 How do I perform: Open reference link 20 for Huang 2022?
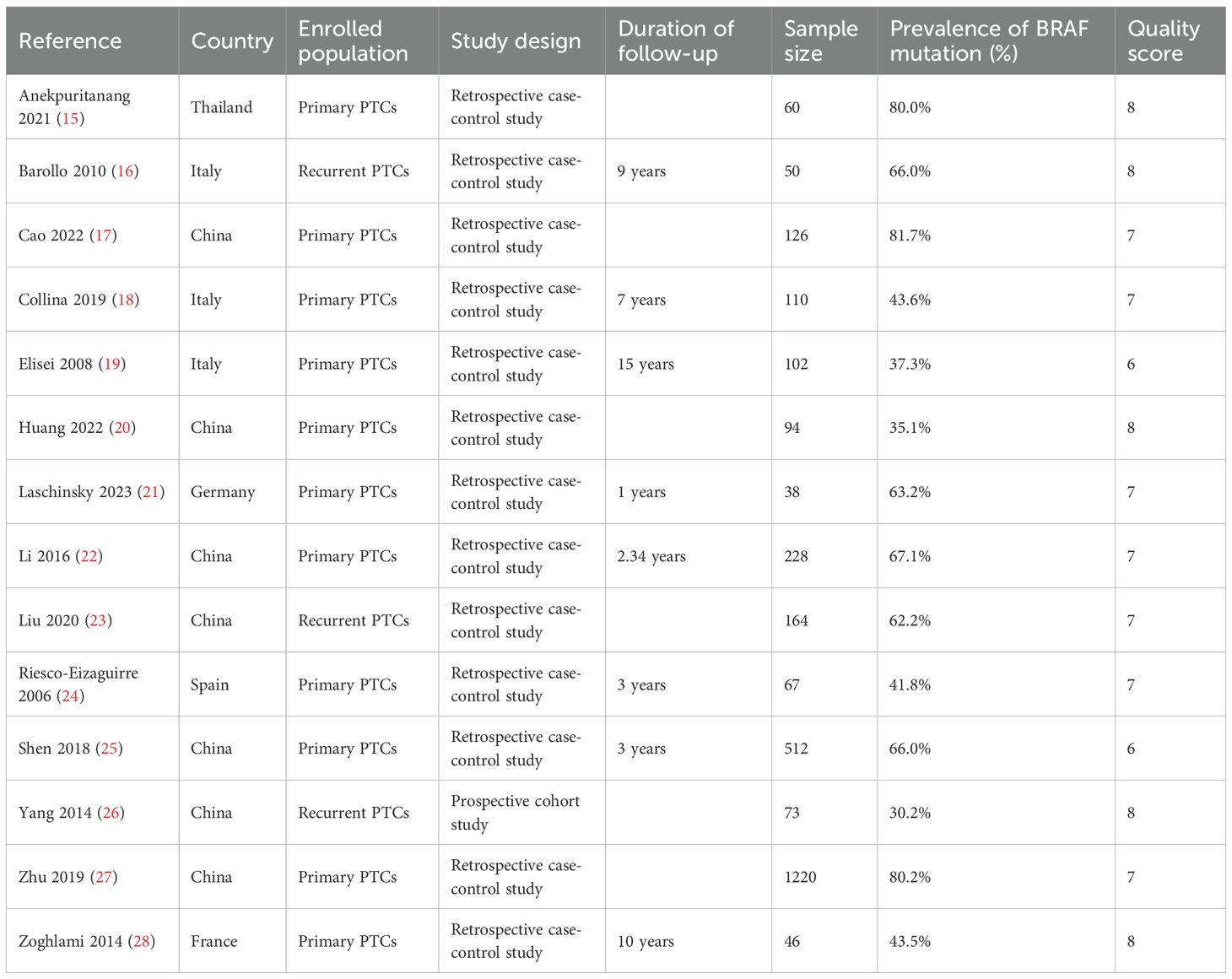tap(122, 428)
